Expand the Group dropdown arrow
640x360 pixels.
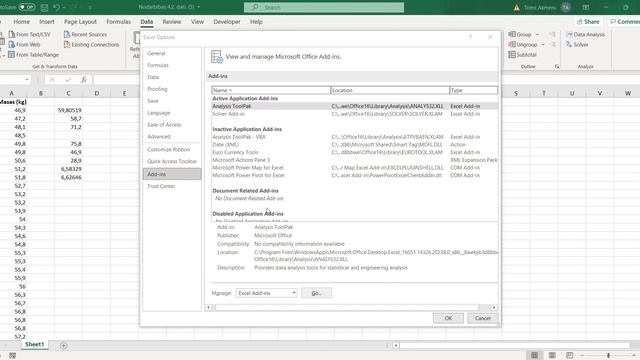537,34
